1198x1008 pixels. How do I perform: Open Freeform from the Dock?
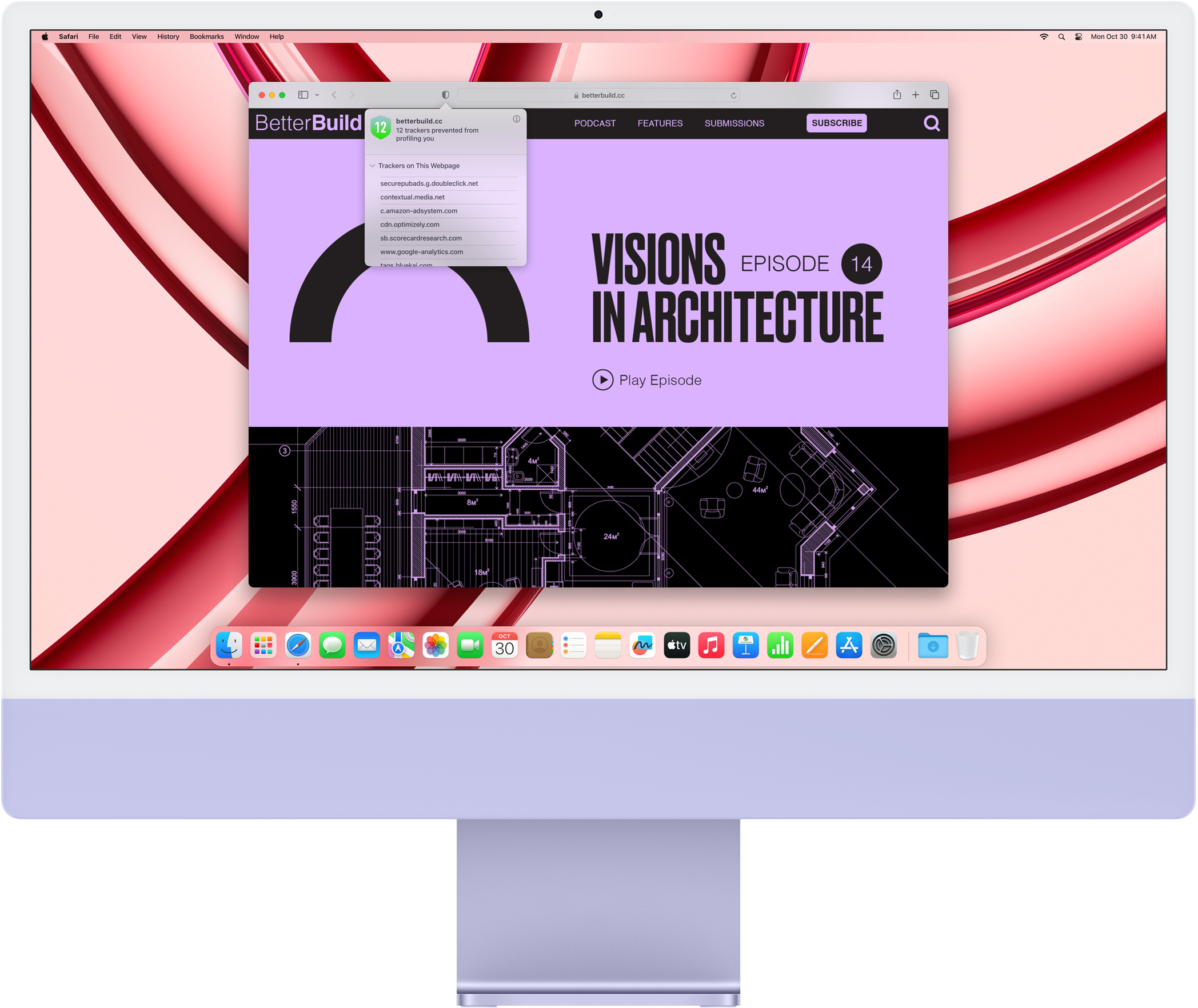(642, 646)
